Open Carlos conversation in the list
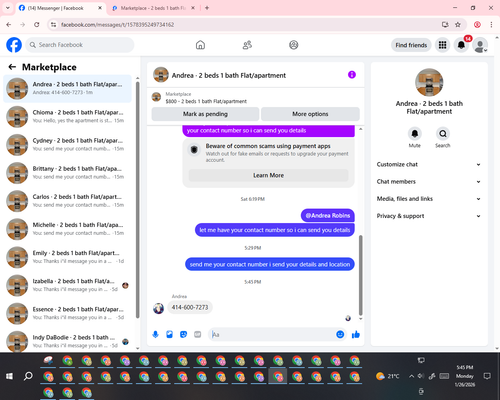The height and width of the screenshot is (400, 500). click(67, 201)
